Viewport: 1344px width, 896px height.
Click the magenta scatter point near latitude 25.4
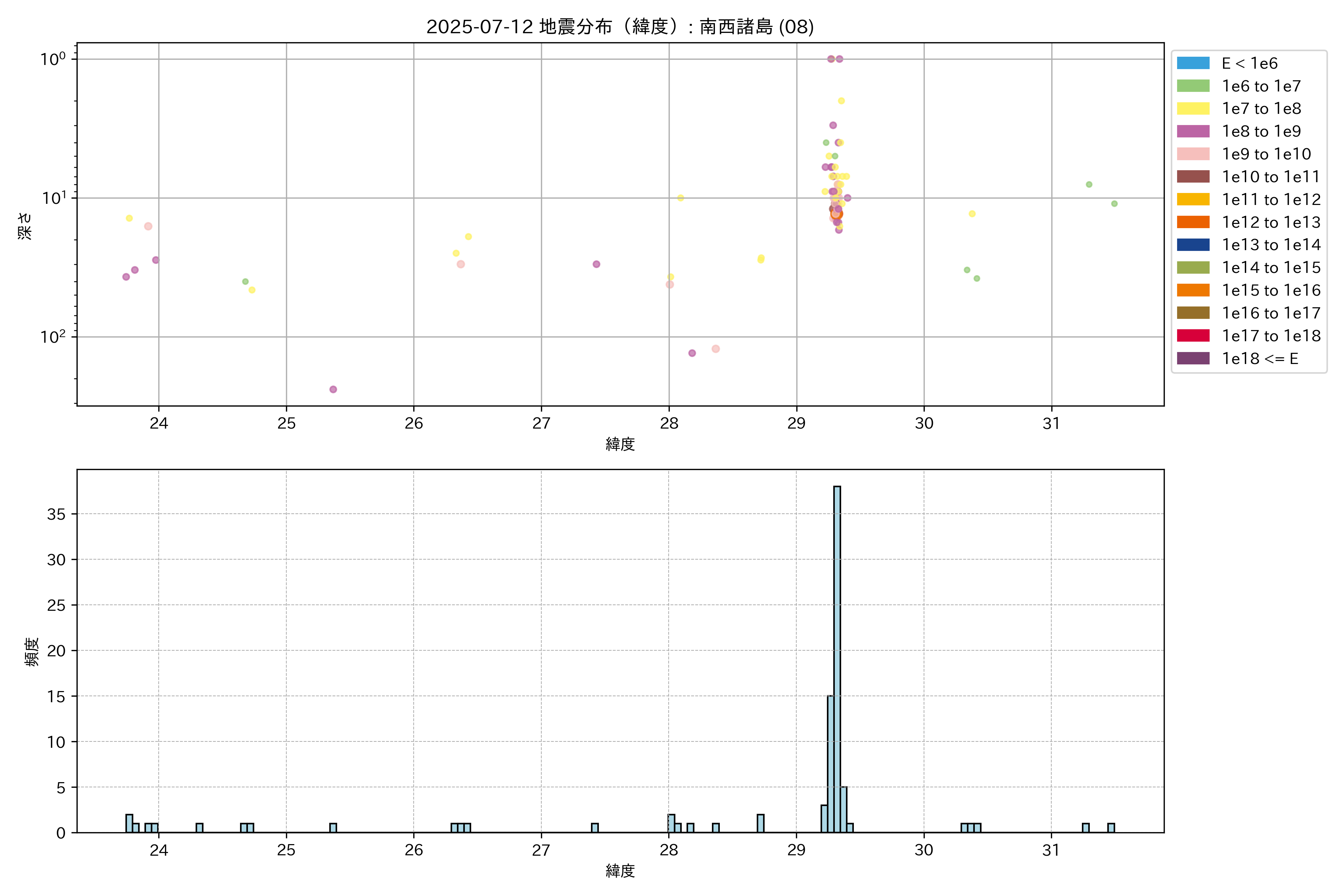click(x=333, y=389)
